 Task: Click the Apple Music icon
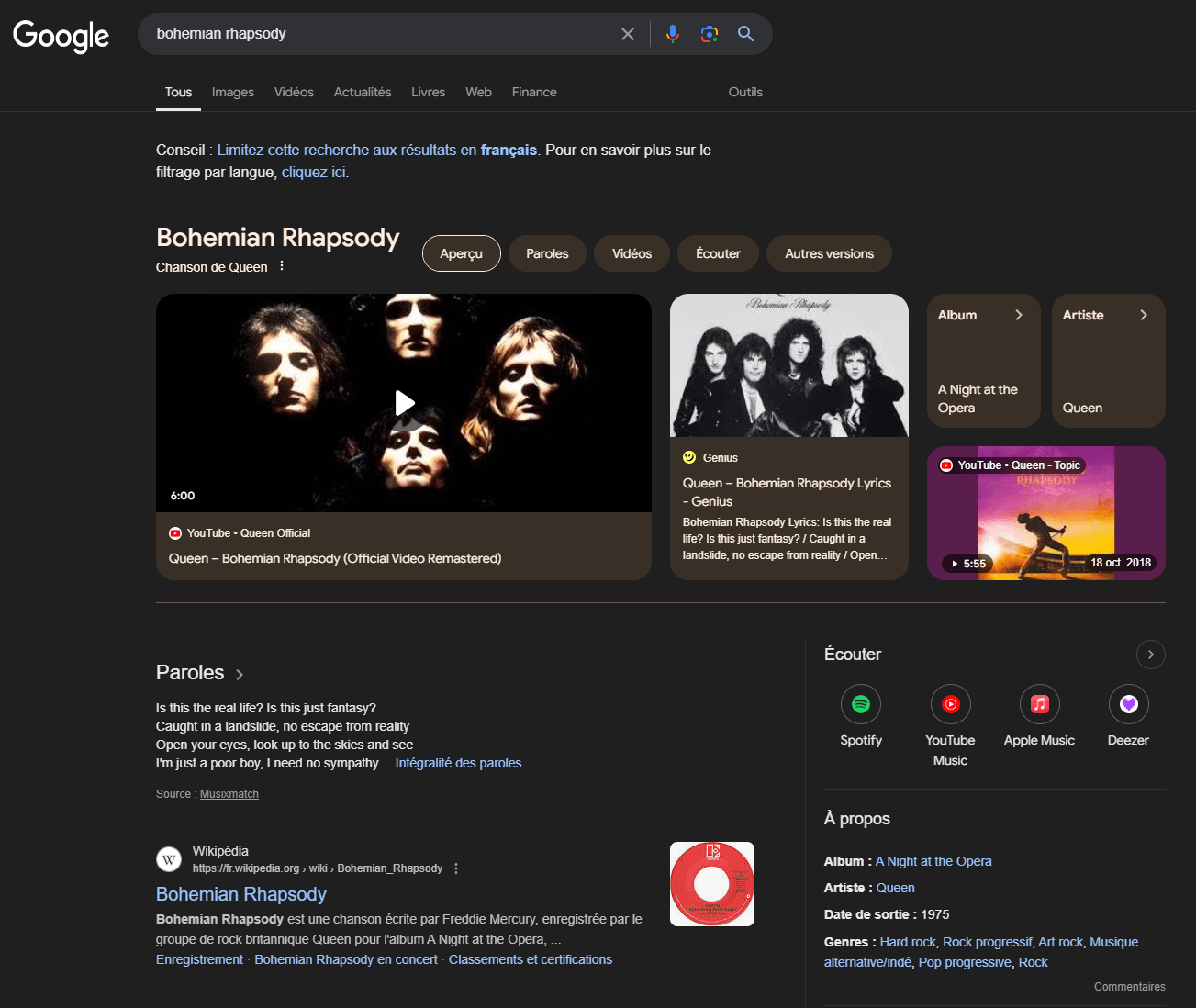(x=1040, y=704)
